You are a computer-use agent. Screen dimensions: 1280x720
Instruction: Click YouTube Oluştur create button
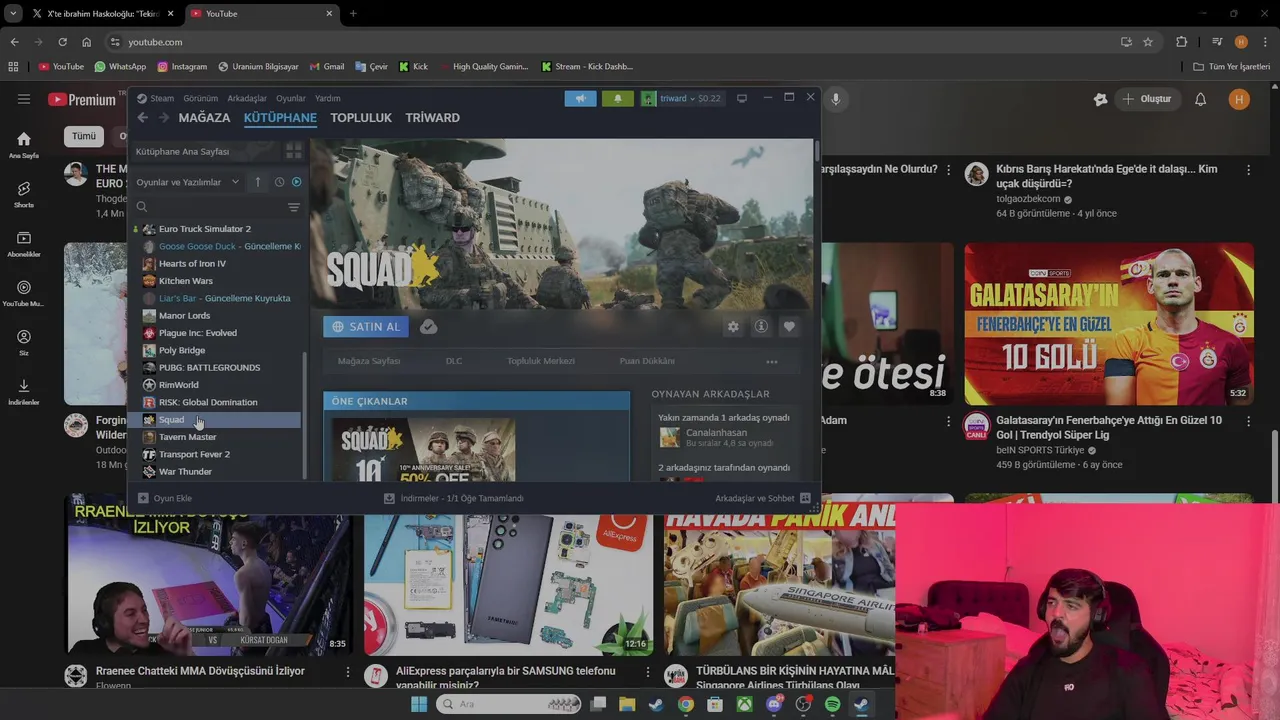point(1147,99)
